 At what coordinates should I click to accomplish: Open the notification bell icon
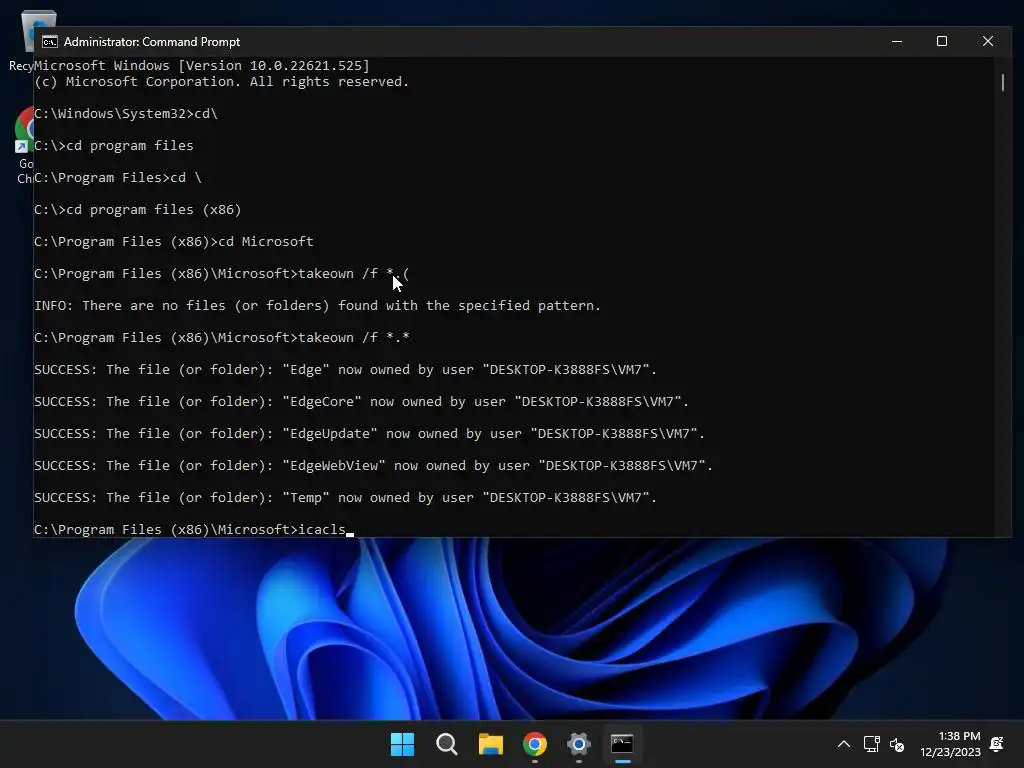997,744
